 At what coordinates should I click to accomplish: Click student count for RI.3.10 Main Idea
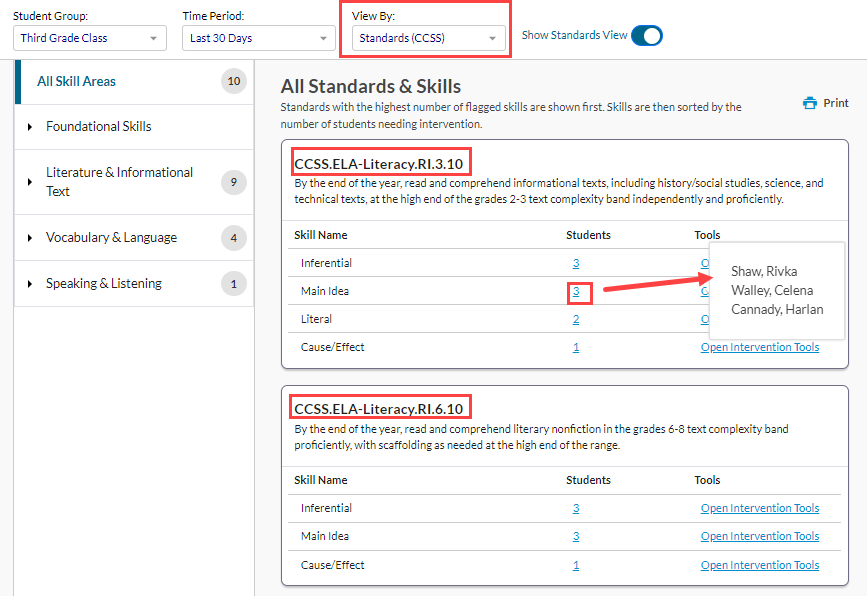(x=576, y=292)
